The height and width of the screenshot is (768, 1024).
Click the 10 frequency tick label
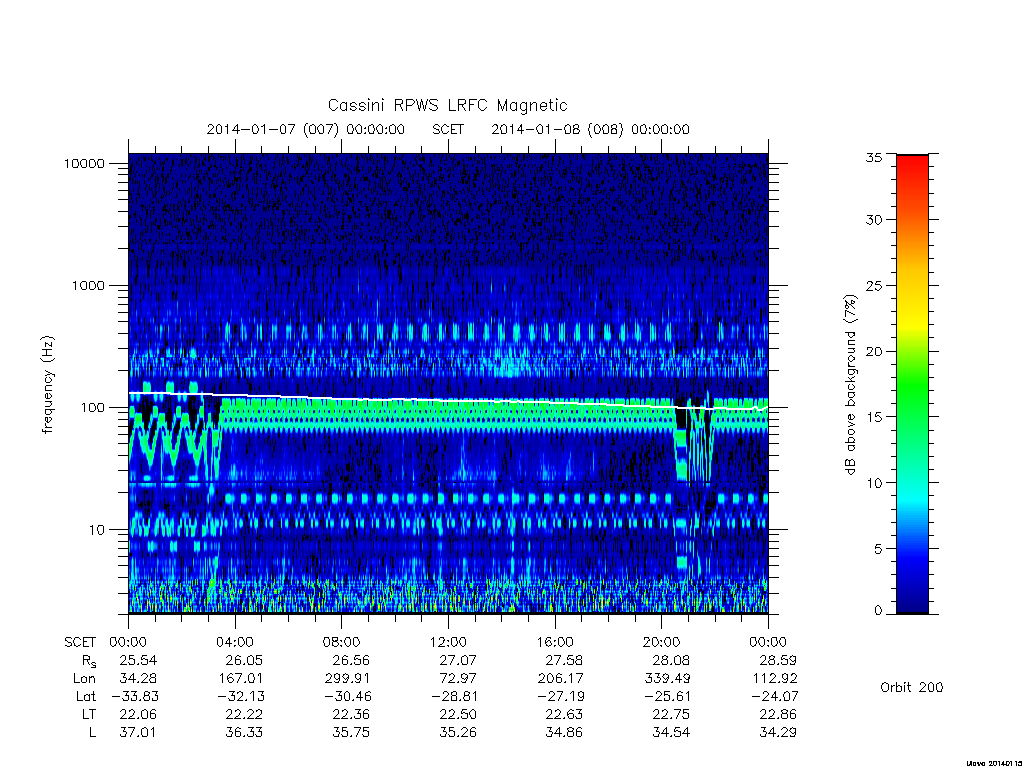[97, 530]
